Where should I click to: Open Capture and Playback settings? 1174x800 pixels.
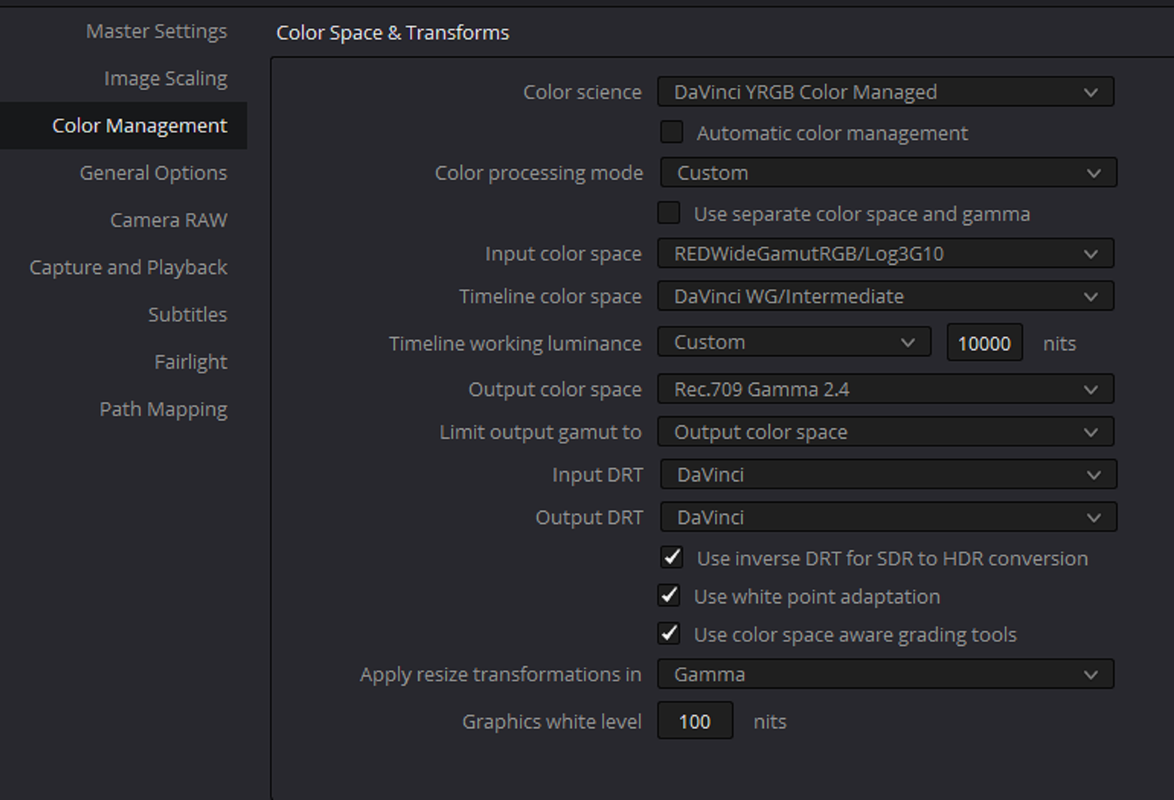tap(128, 267)
